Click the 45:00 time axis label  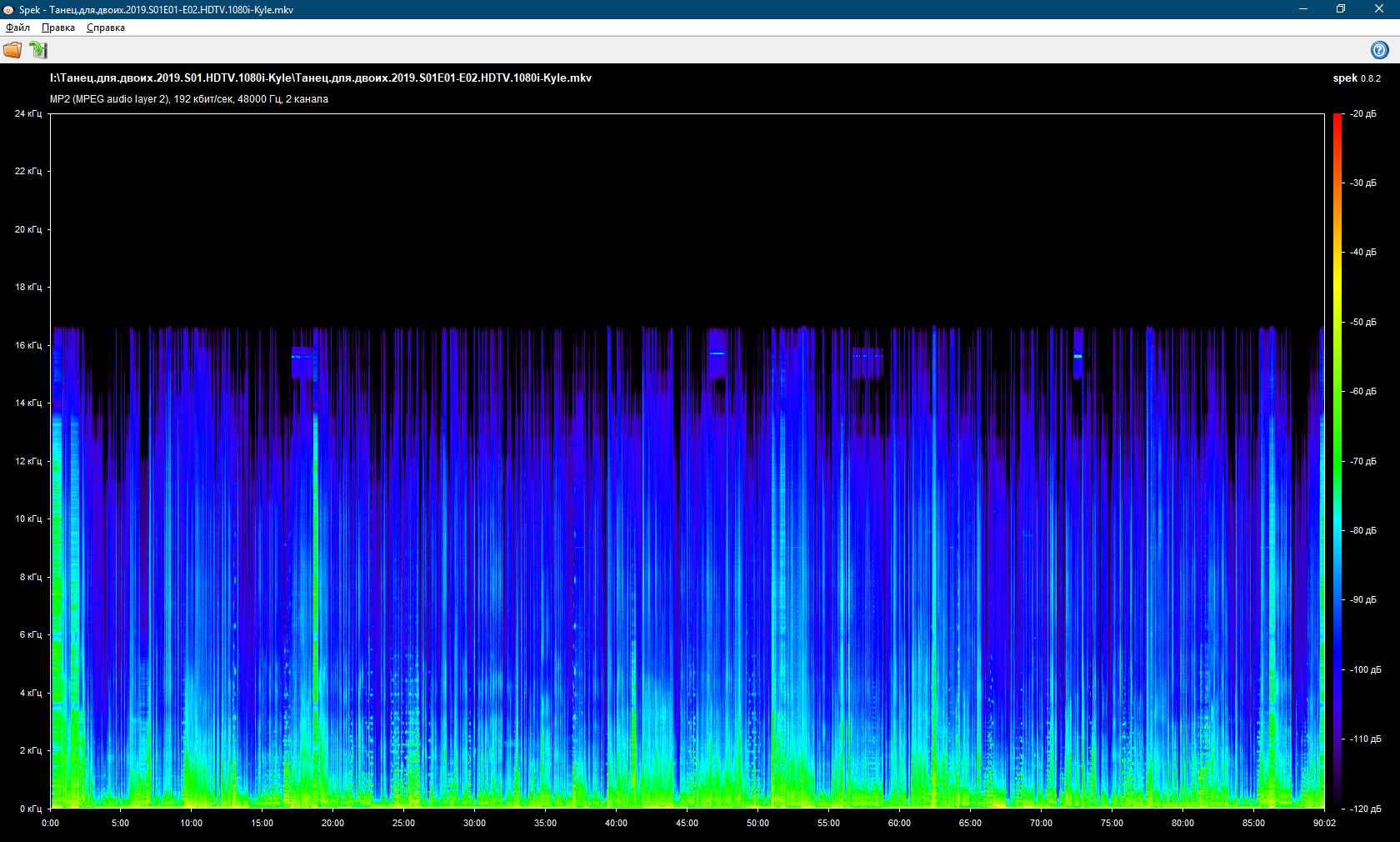(x=687, y=823)
